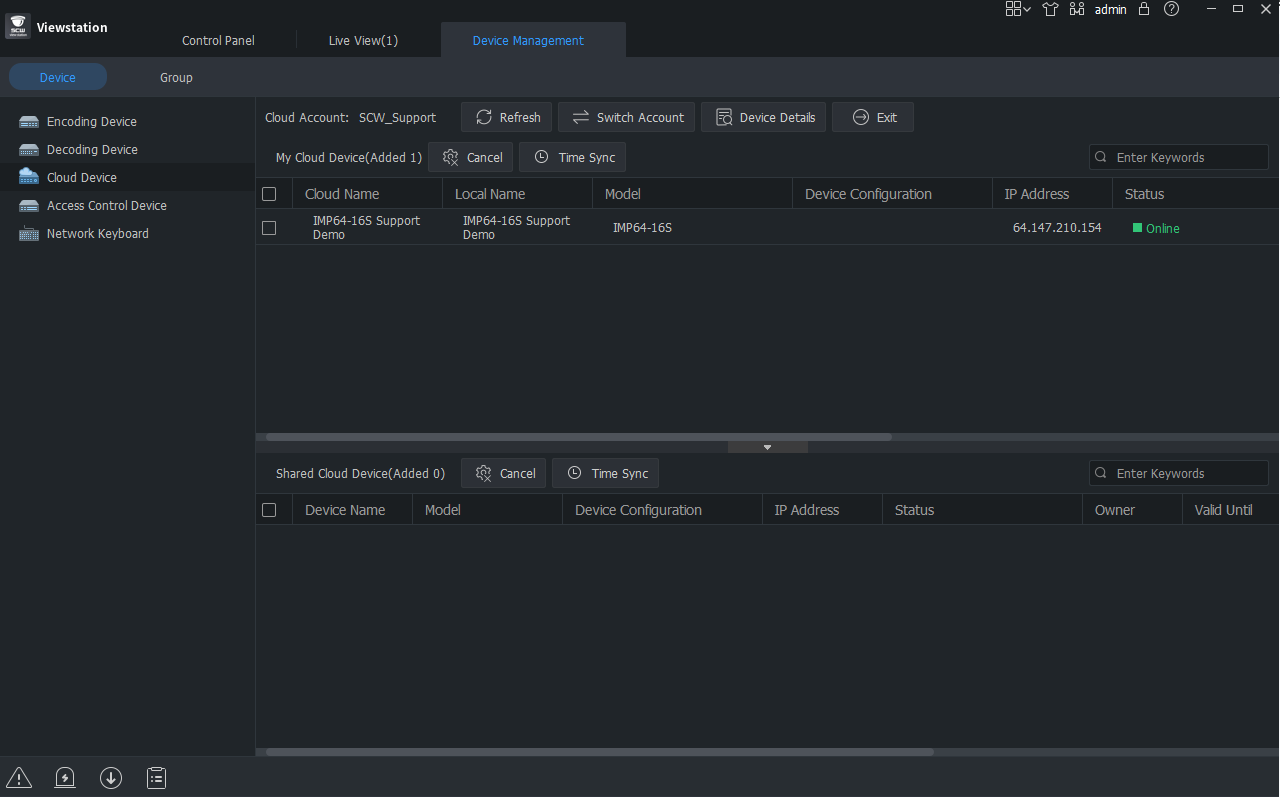Collapse the My Cloud Device panel arrow
The width and height of the screenshot is (1280, 797).
(x=768, y=447)
